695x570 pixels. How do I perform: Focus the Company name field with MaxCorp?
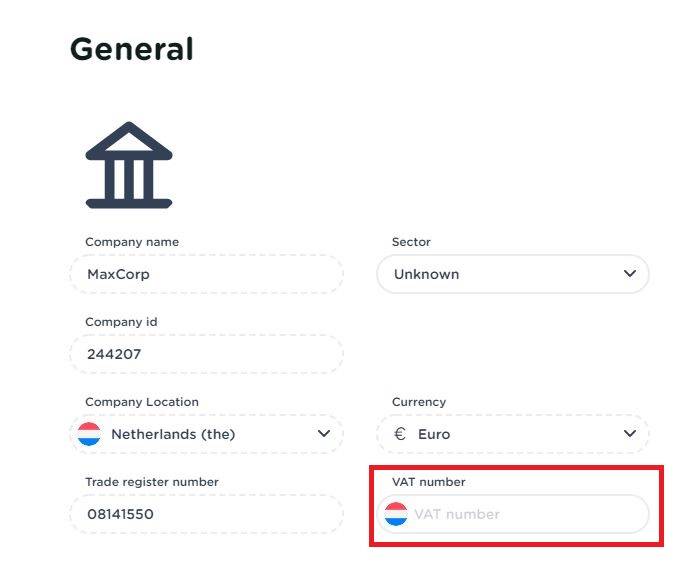click(206, 274)
